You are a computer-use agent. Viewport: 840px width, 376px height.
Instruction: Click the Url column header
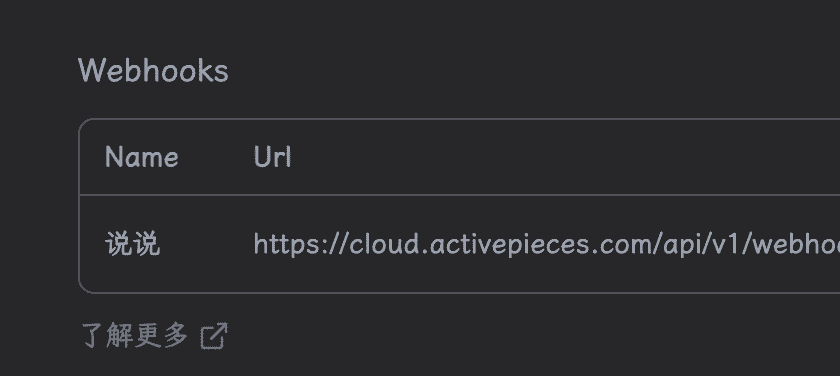pyautogui.click(x=272, y=157)
